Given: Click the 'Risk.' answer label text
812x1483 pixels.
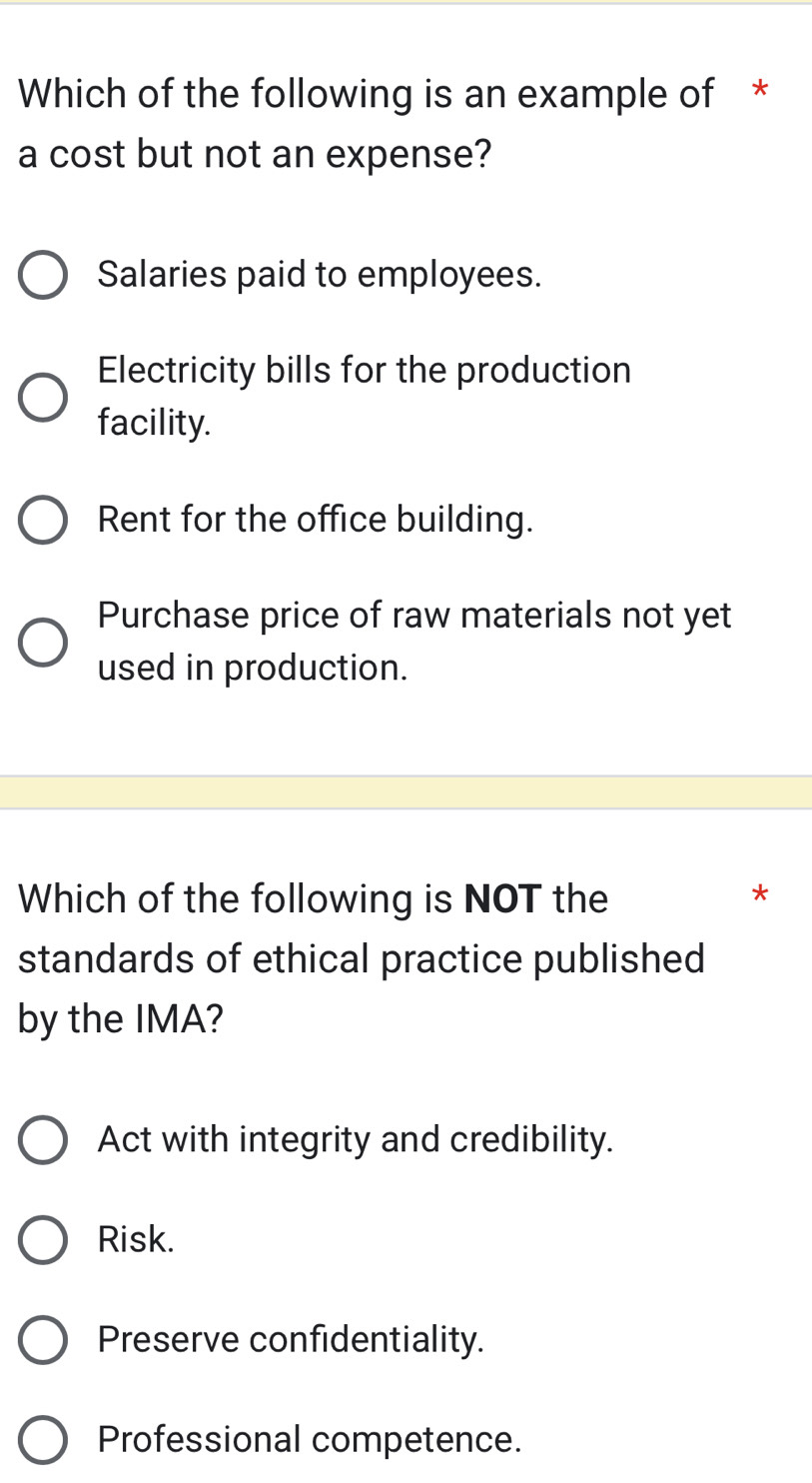Looking at the screenshot, I should [x=136, y=1239].
